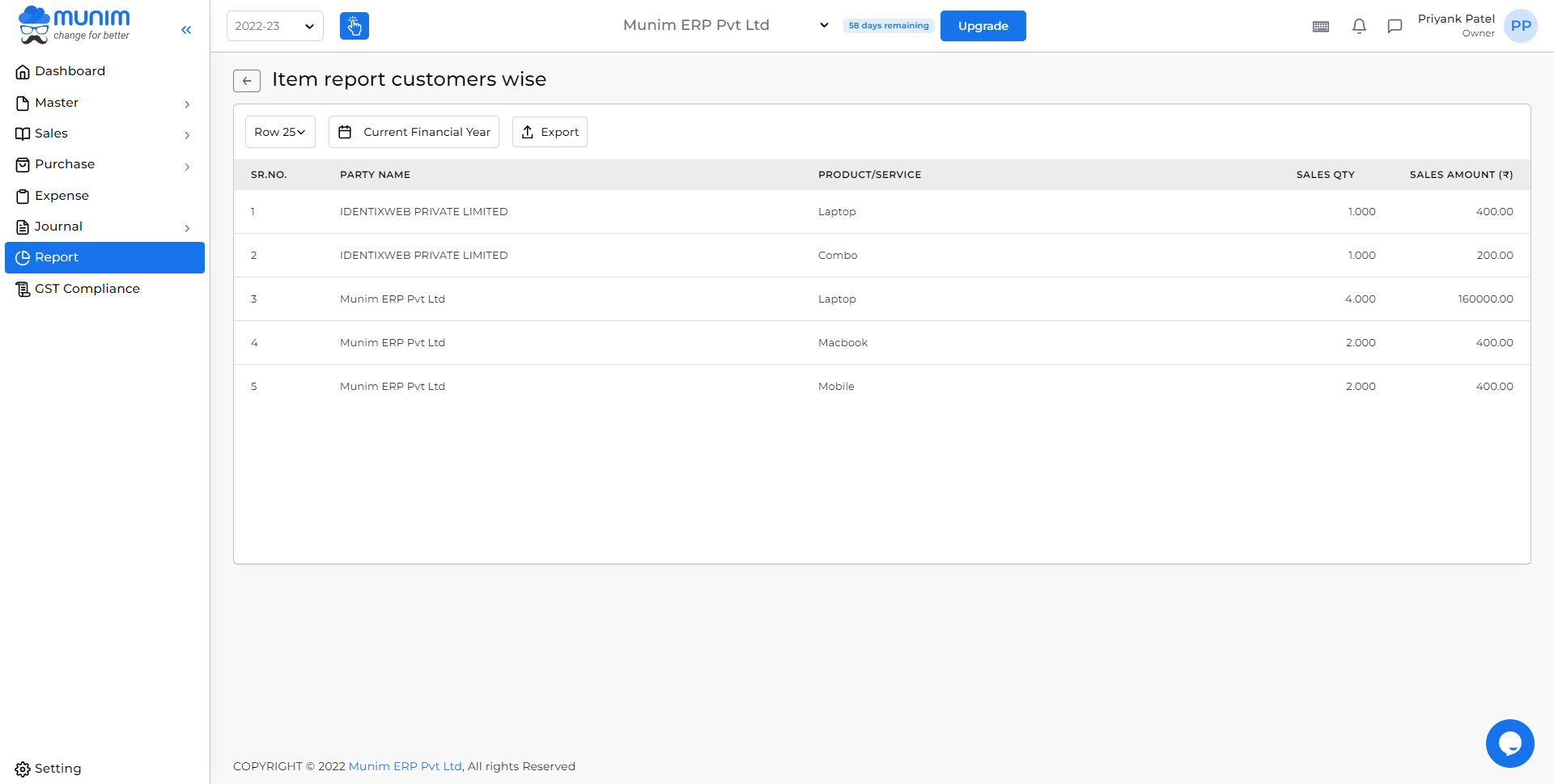Click the SR.NO. column header
Viewport: 1554px width, 784px height.
click(269, 175)
